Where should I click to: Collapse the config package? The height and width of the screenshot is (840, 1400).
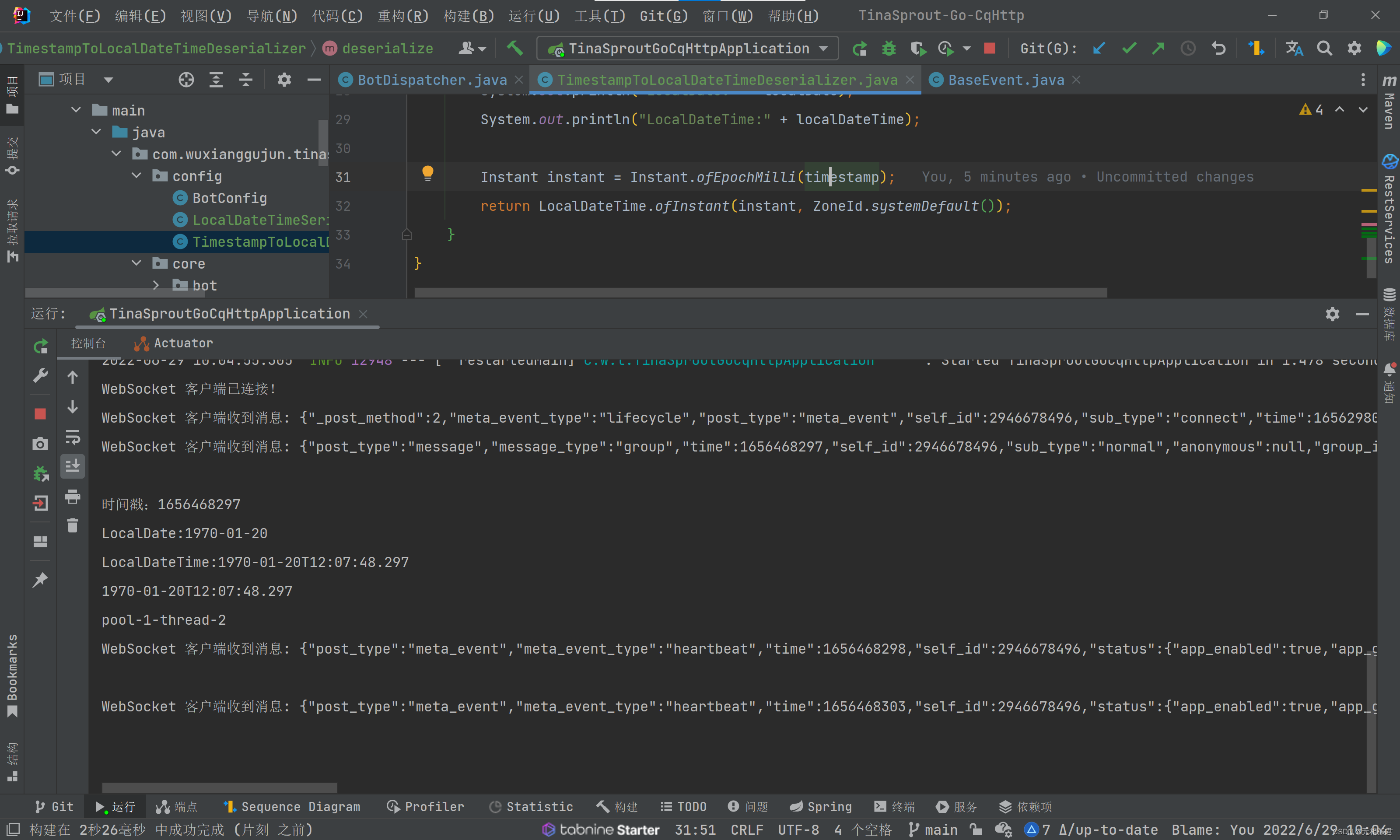tap(136, 176)
